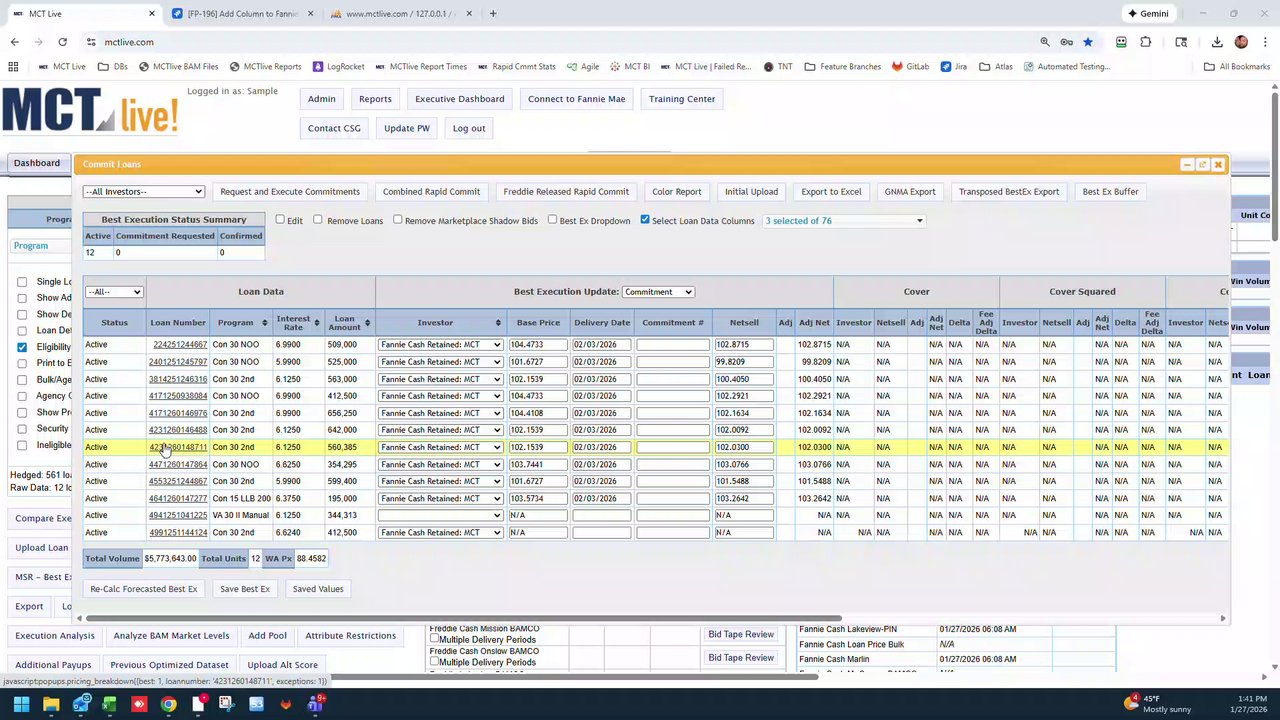Viewport: 1280px width, 720px height.
Task: Close the Commit Loans dialog
Action: [x=1218, y=165]
